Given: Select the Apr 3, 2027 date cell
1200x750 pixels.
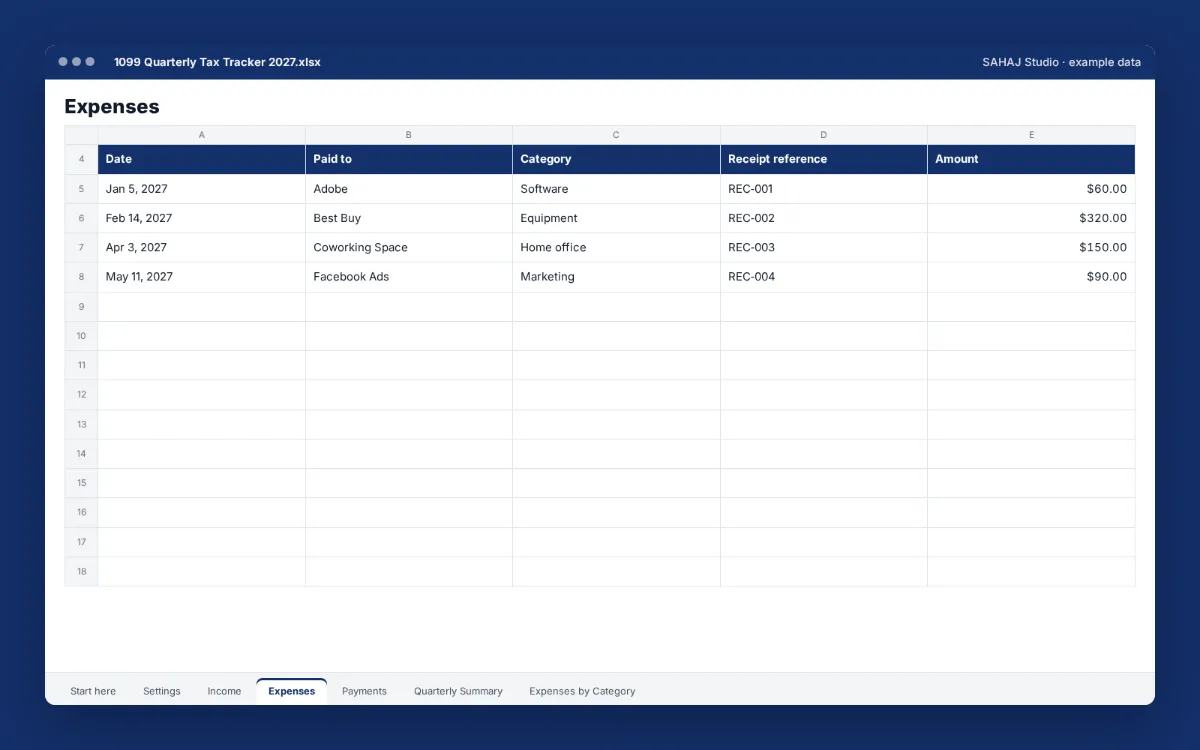Looking at the screenshot, I should [x=202, y=247].
